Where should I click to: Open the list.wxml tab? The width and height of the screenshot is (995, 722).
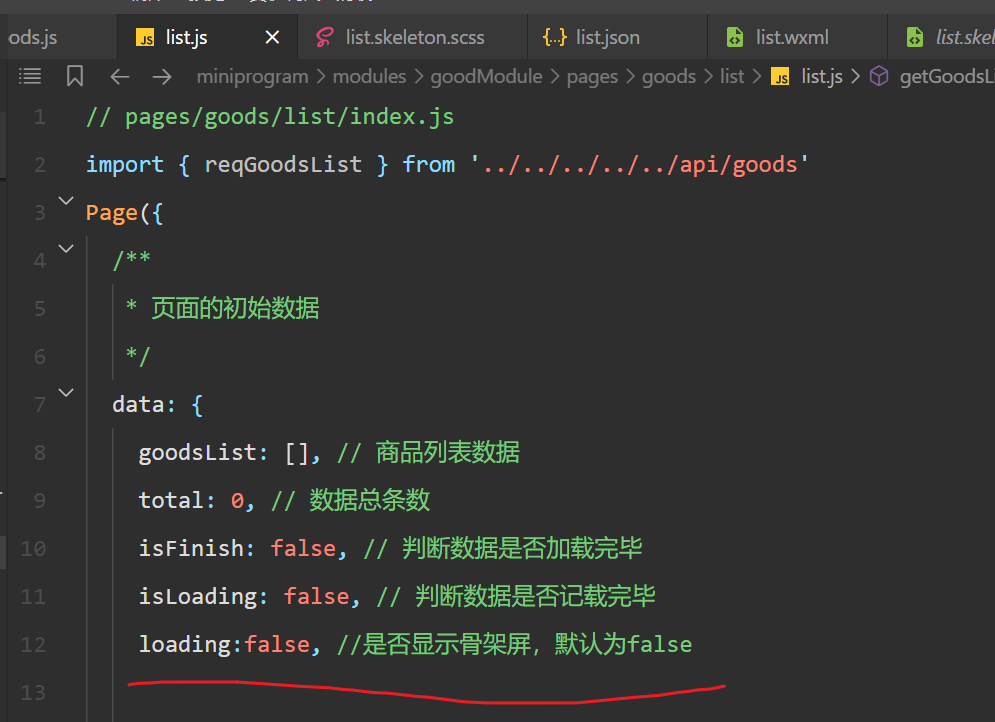792,38
